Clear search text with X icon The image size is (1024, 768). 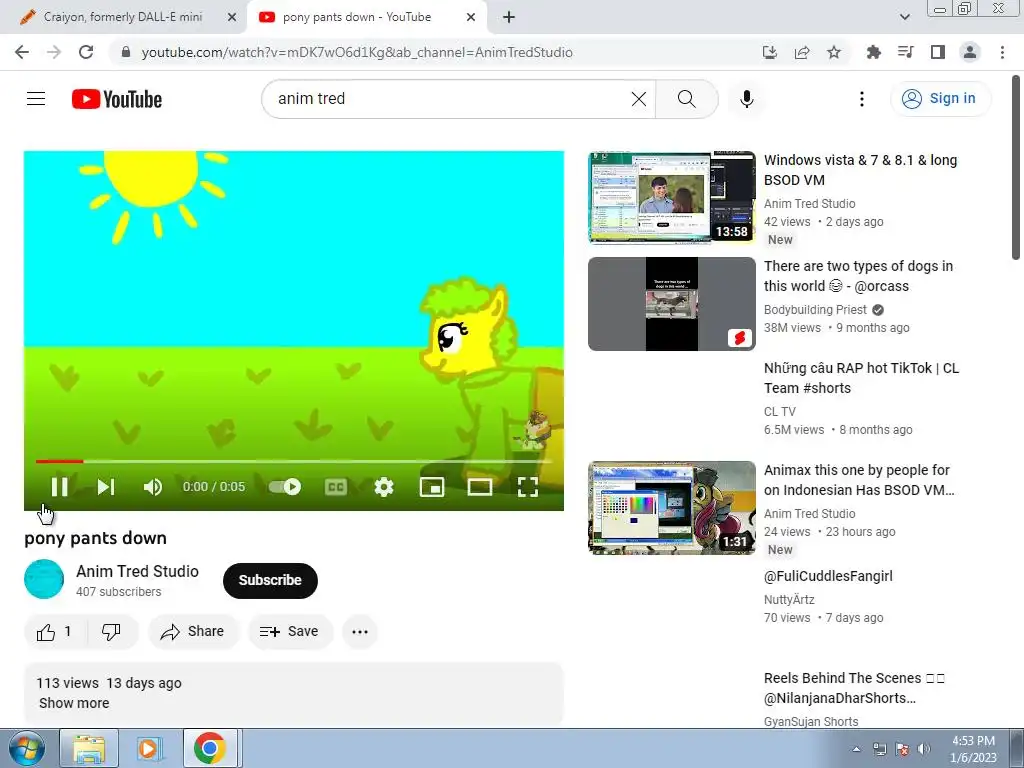click(639, 99)
